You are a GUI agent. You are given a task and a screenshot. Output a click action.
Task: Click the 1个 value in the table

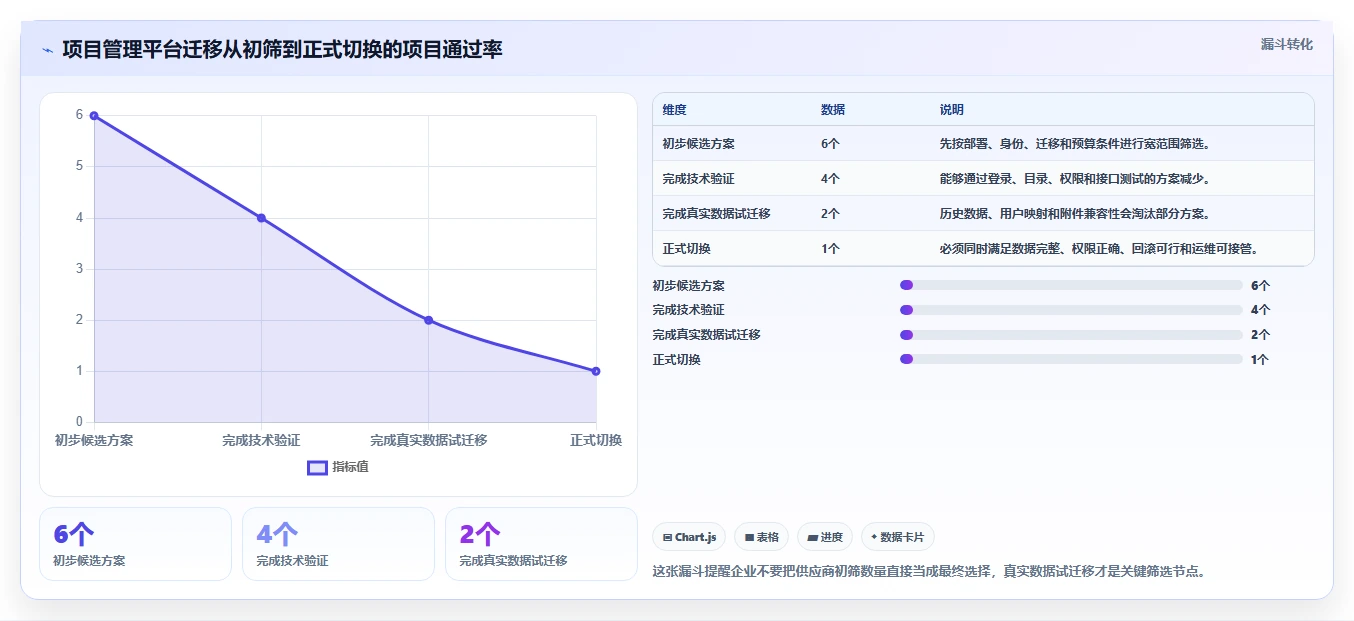[830, 249]
